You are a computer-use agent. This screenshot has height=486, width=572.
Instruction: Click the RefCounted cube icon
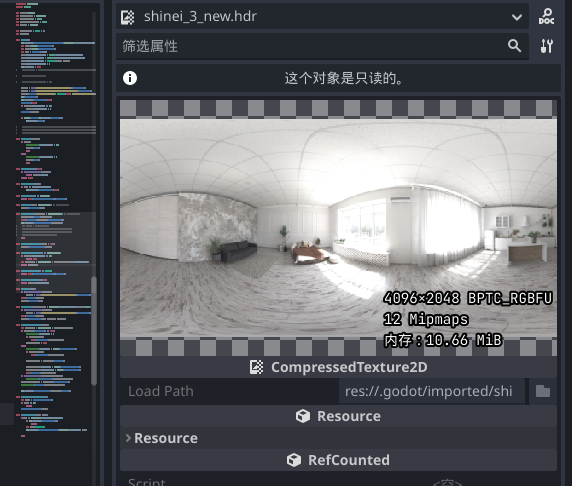(x=294, y=460)
